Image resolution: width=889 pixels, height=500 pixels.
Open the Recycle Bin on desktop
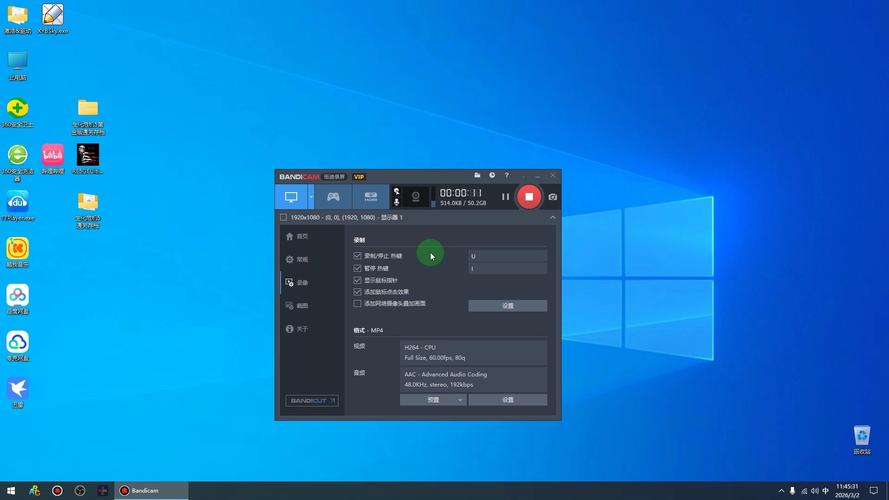(861, 439)
